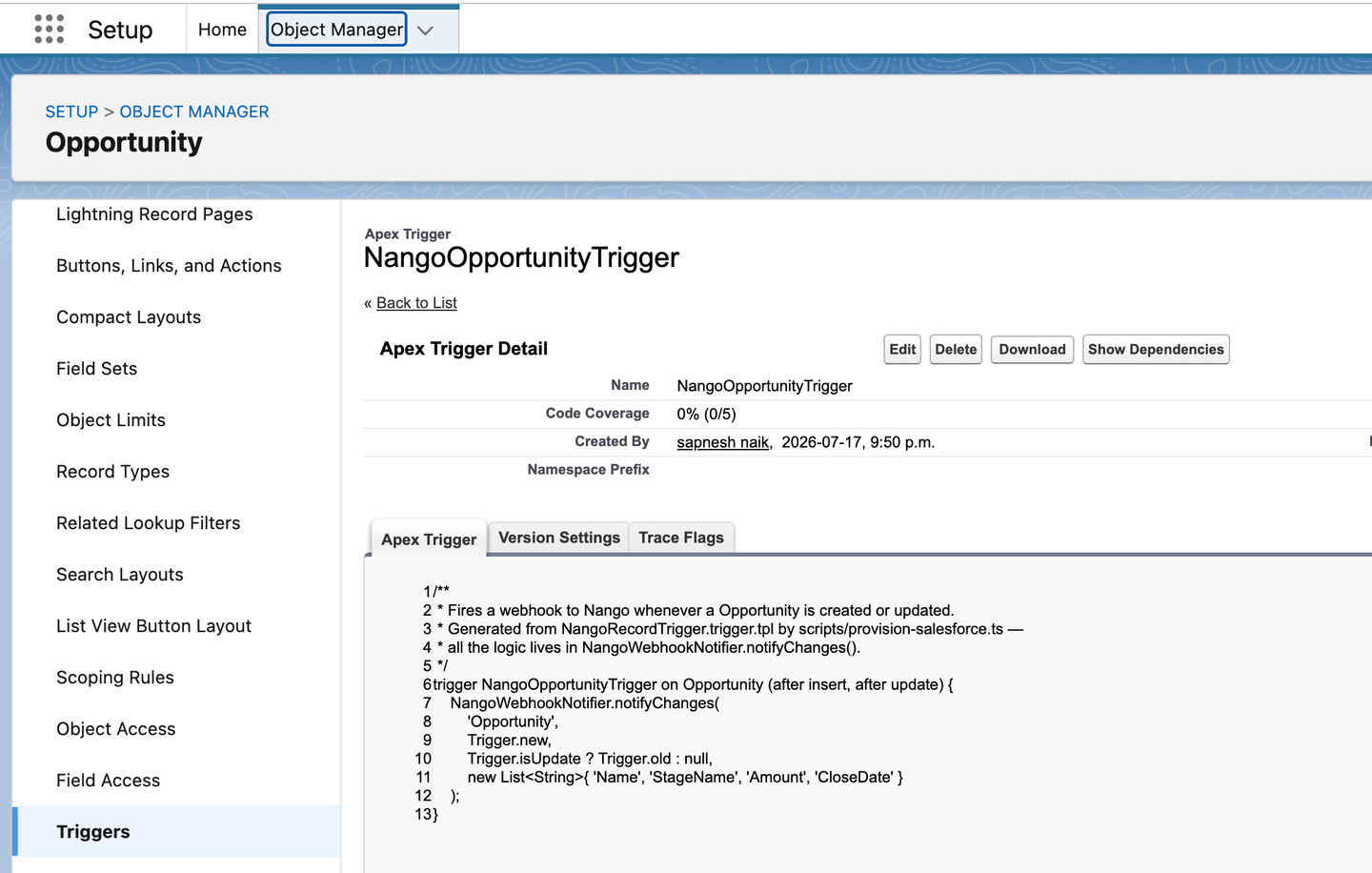Click the Name value NangoOpportunityTrigger

[x=764, y=386]
